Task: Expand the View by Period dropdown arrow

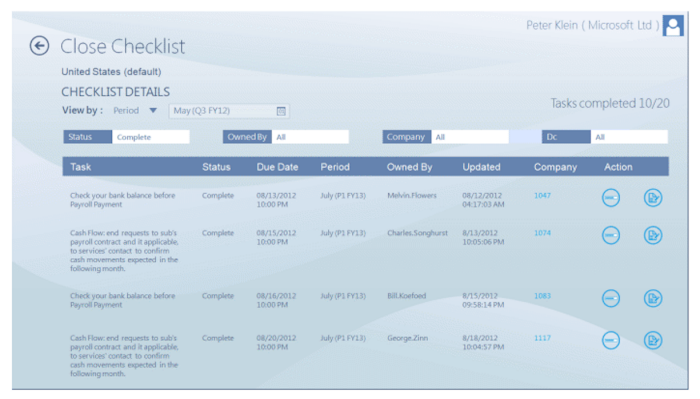Action: click(153, 110)
